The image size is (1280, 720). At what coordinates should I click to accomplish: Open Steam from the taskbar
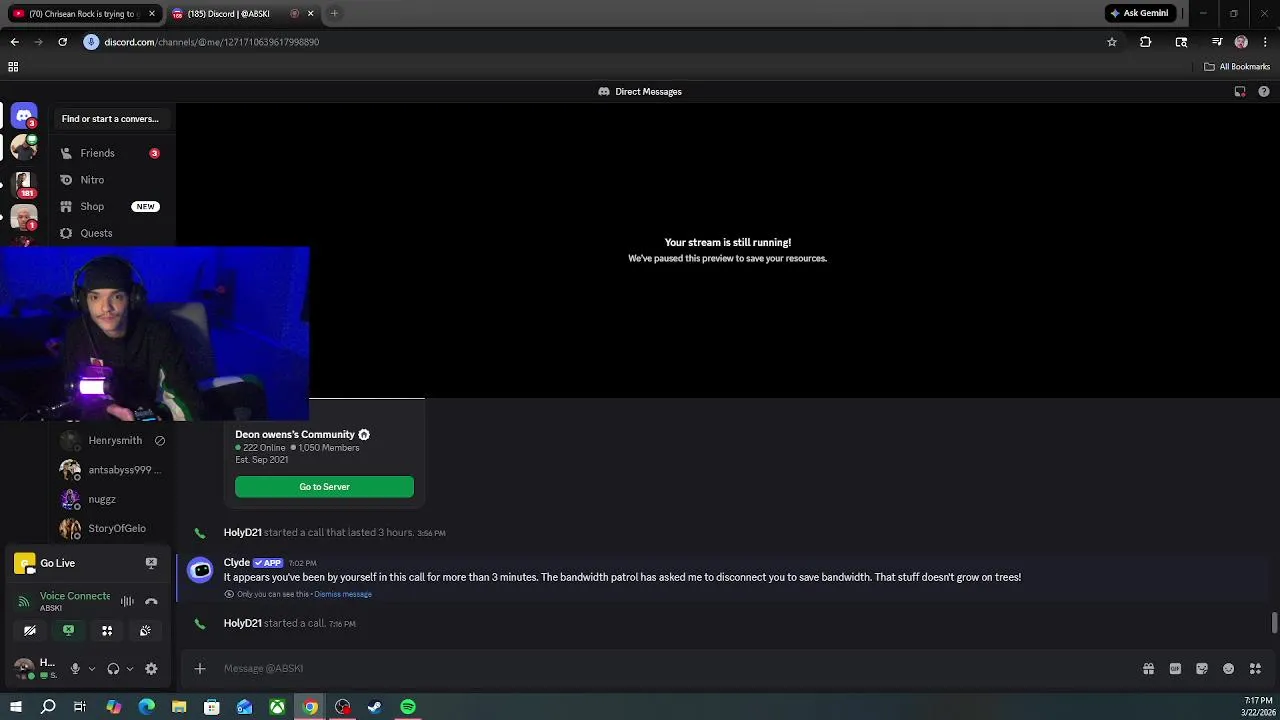(x=375, y=707)
